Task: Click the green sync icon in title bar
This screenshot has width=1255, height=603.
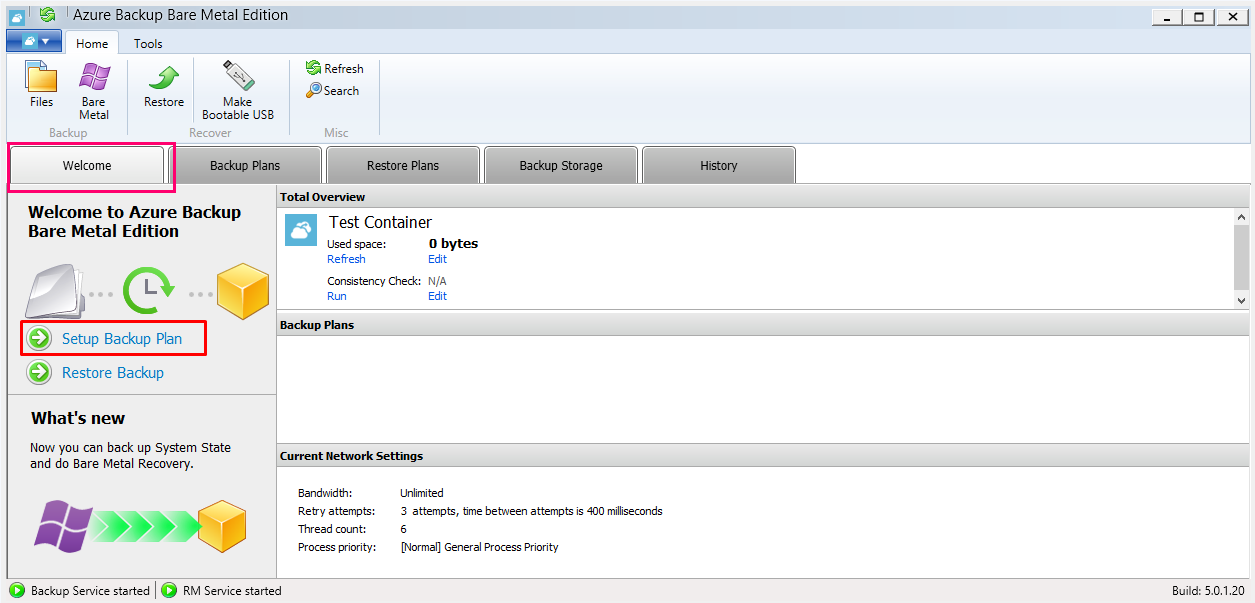Action: [47, 15]
